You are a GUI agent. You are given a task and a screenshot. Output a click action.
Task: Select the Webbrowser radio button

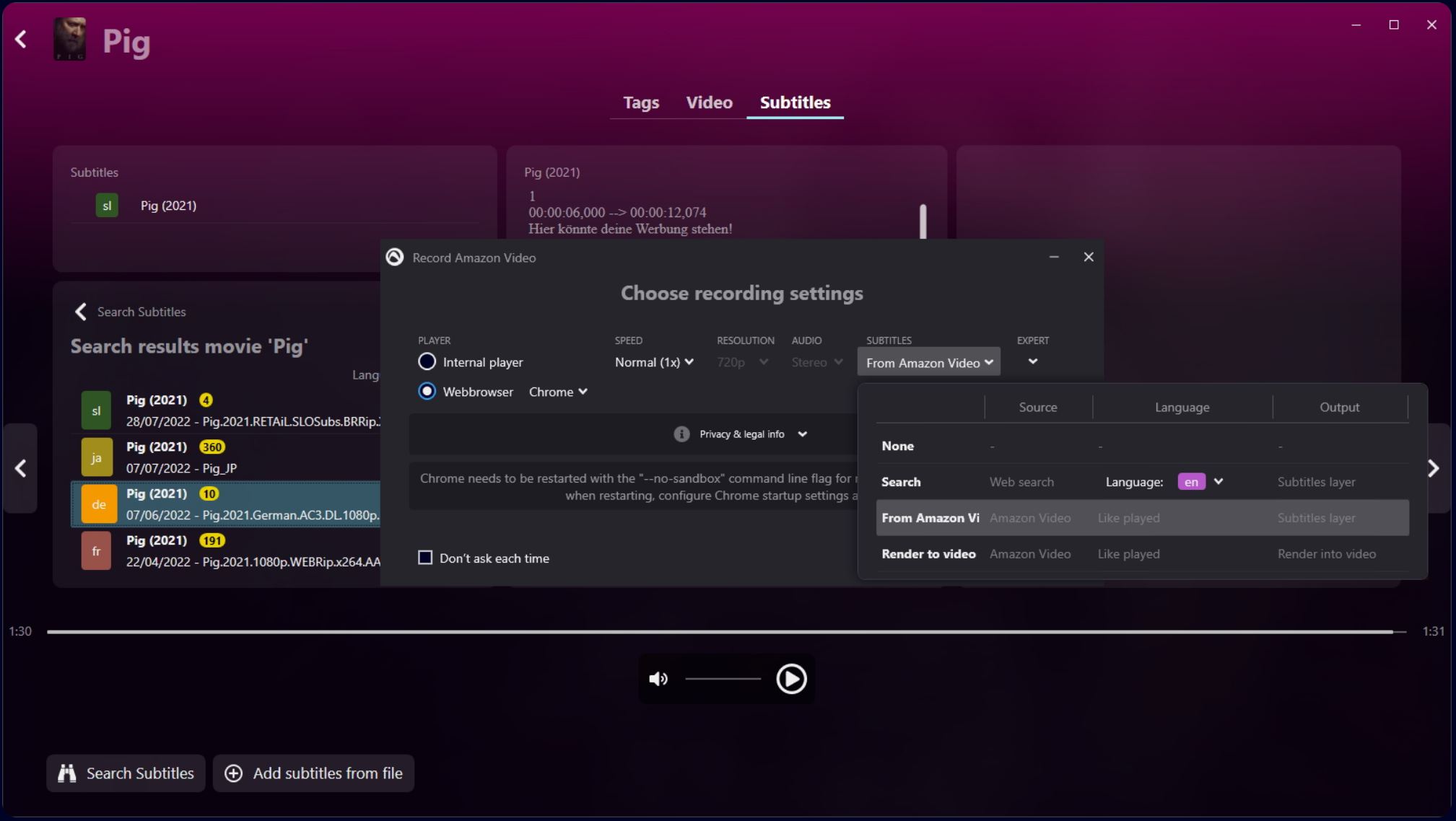click(427, 391)
